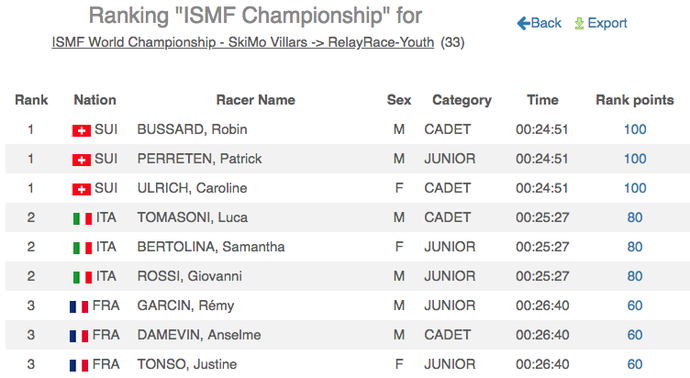This screenshot has width=690, height=378.
Task: Click the Back arrow icon
Action: click(523, 23)
